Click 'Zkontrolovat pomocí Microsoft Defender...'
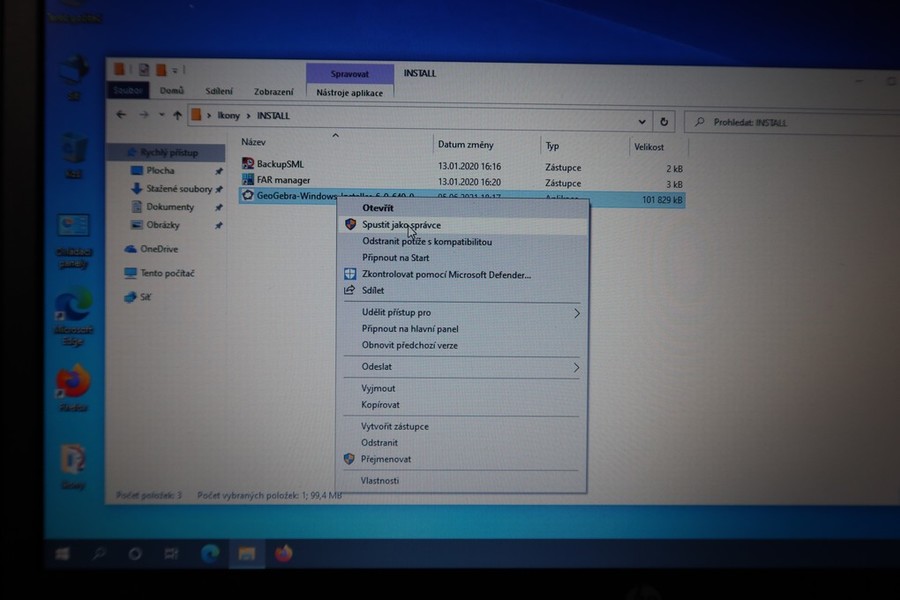 click(x=446, y=274)
